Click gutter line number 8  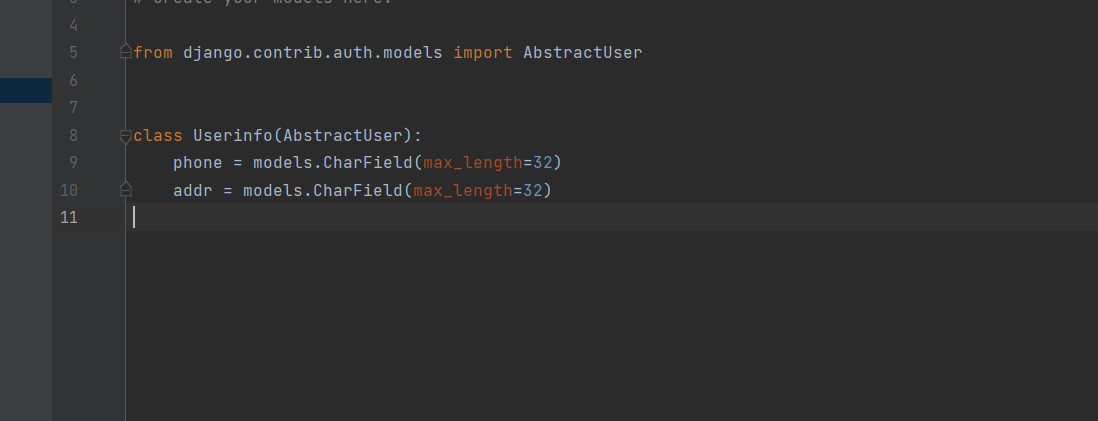(x=73, y=135)
